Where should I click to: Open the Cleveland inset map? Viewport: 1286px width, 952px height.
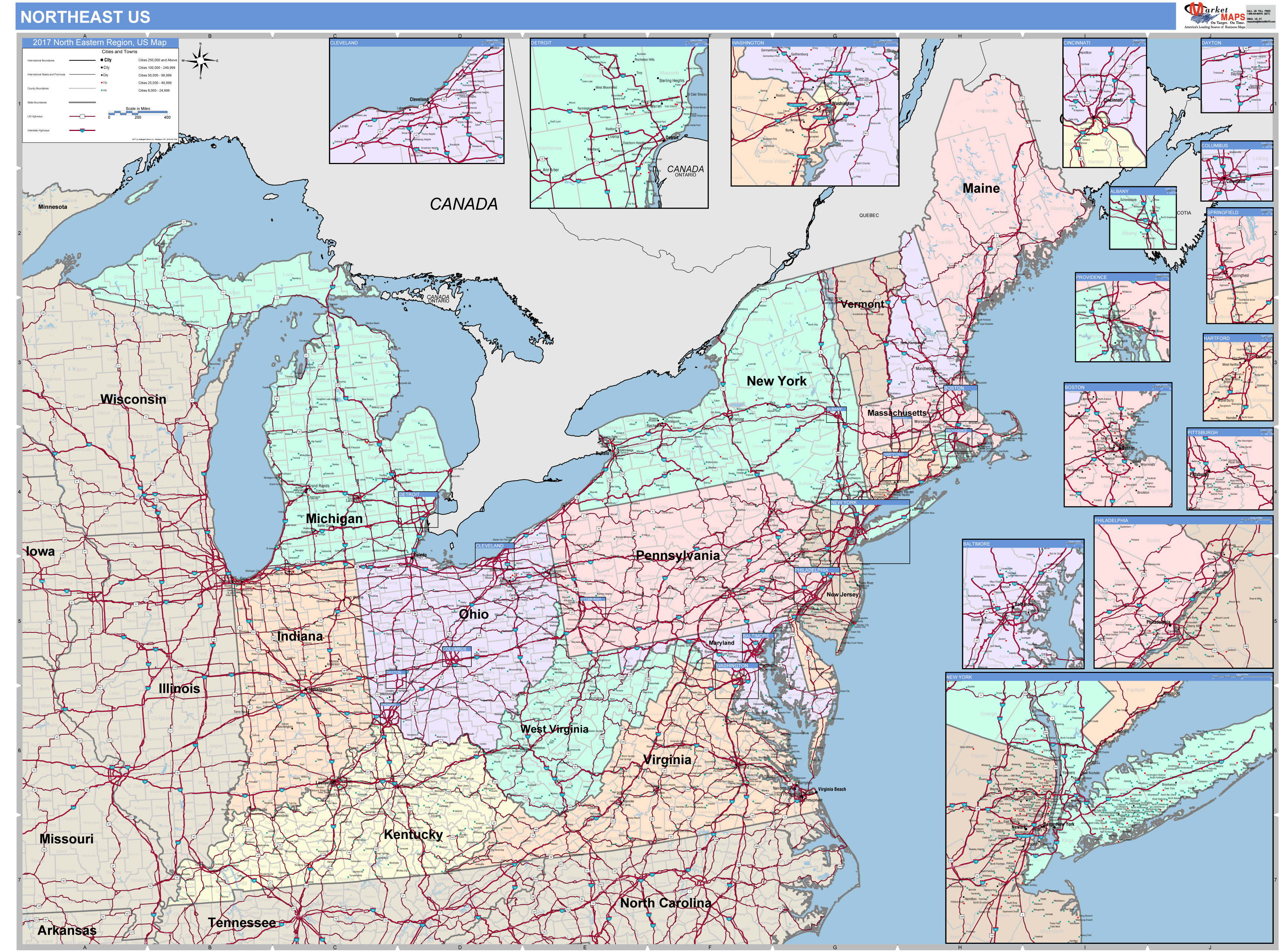(x=417, y=101)
